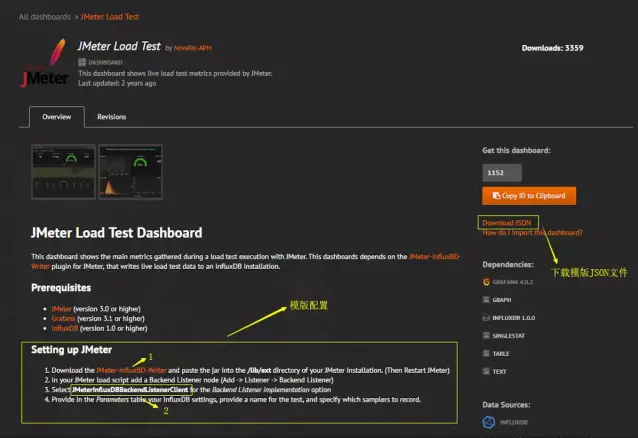638x438 pixels.
Task: Open the JMeter prerequisite link
Action: 61,309
